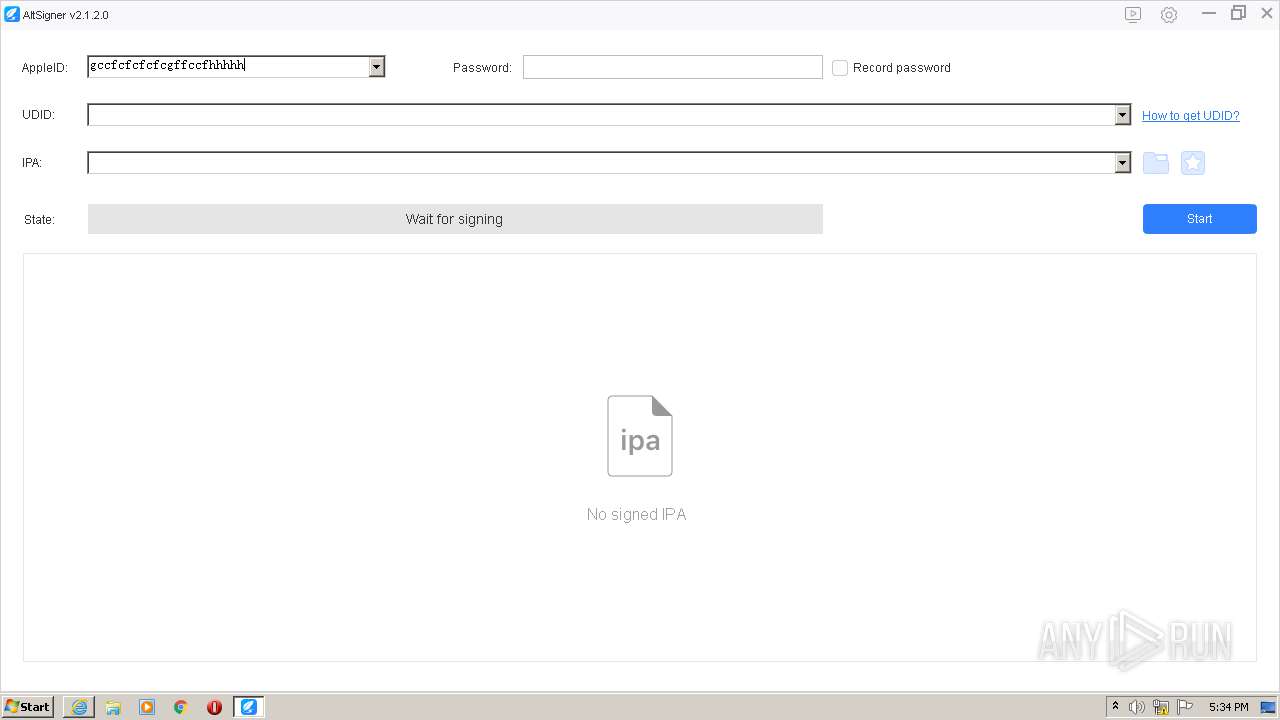
Task: Click into the AppleID text field
Action: point(228,67)
